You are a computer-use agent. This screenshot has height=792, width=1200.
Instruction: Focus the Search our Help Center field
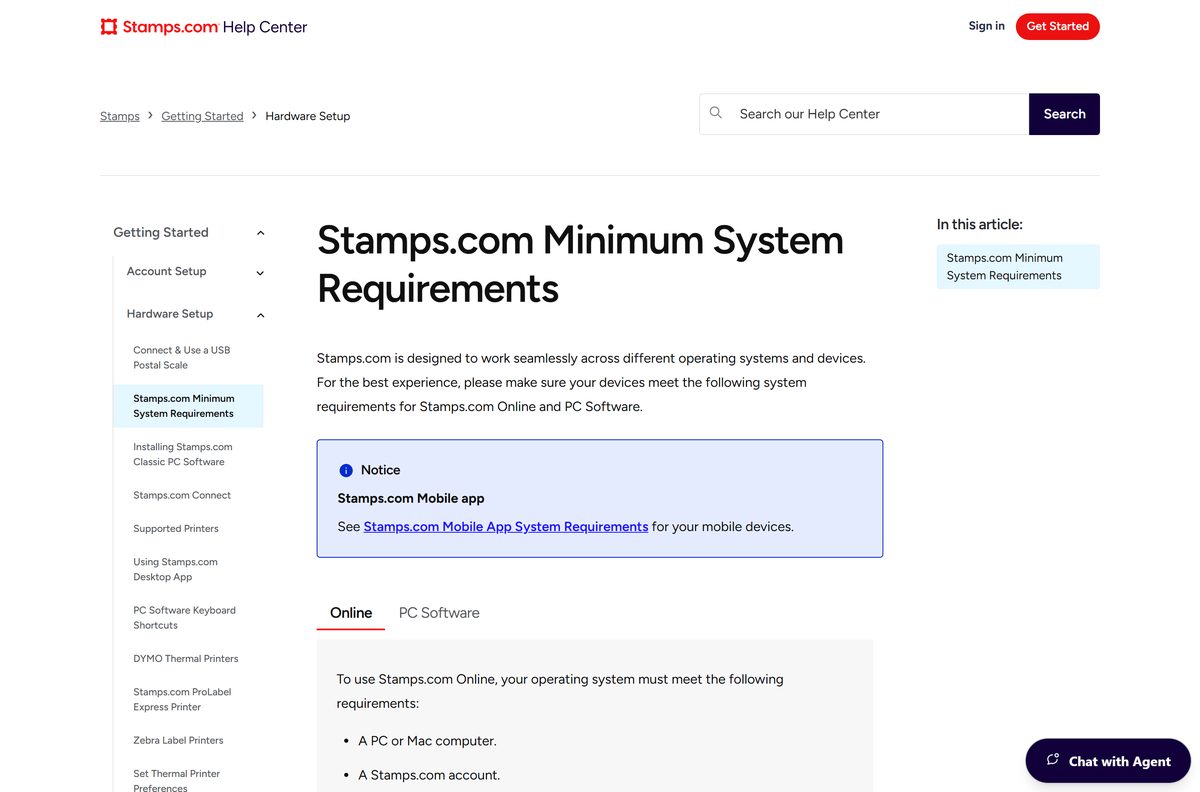pyautogui.click(x=864, y=114)
